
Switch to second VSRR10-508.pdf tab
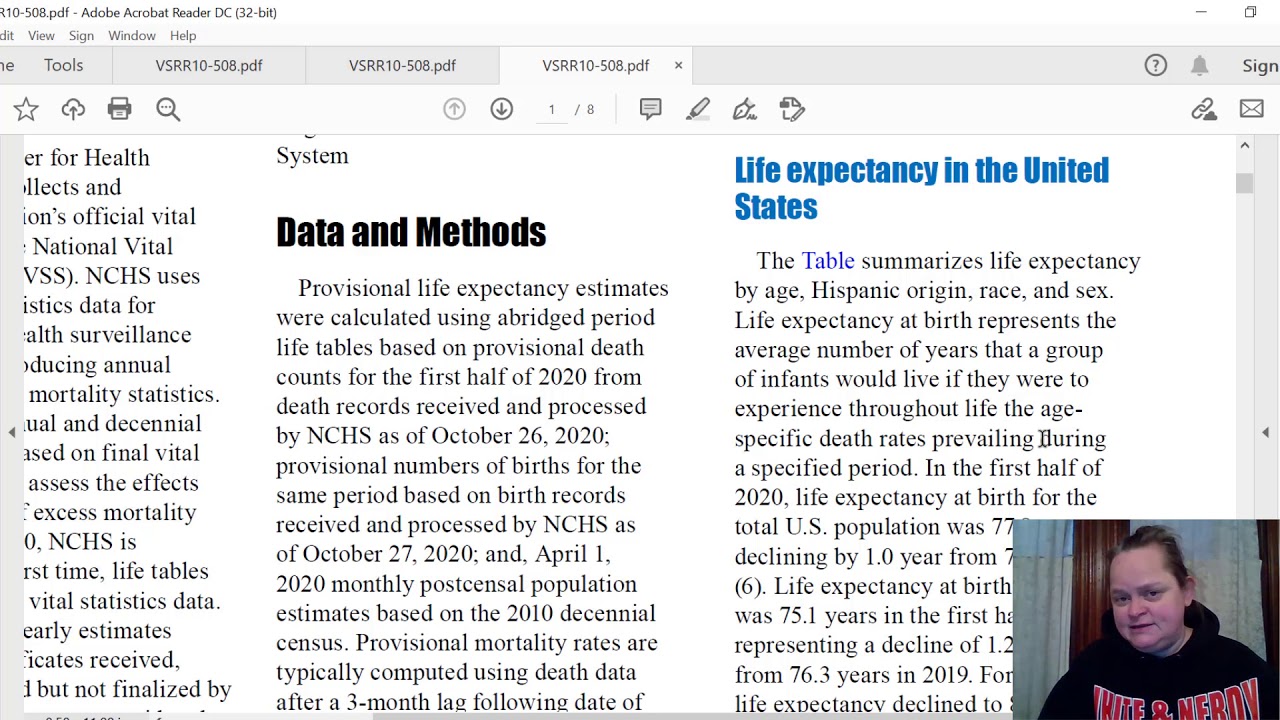pos(402,65)
